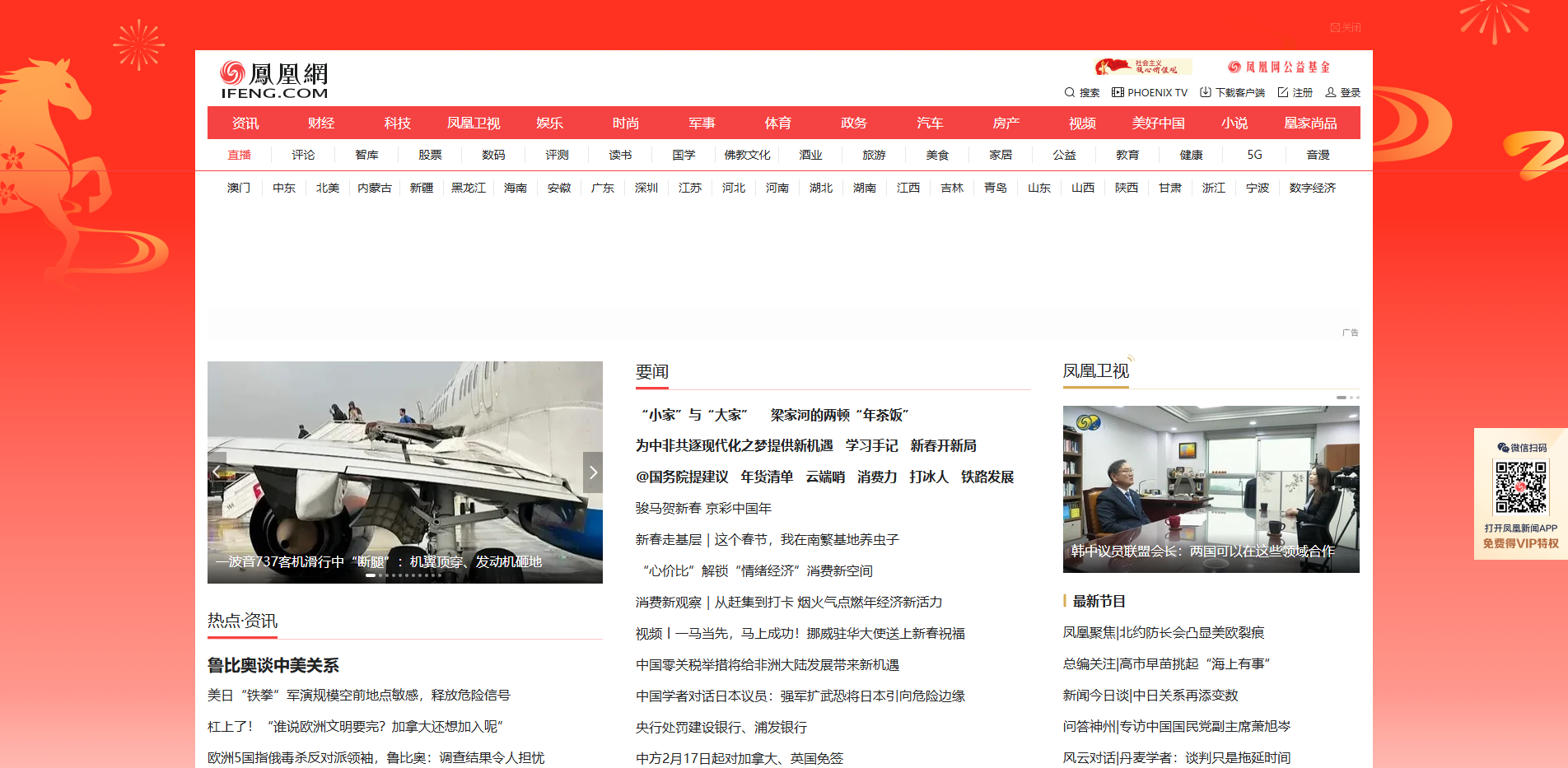Open the 军事 navigation menu

click(x=702, y=123)
